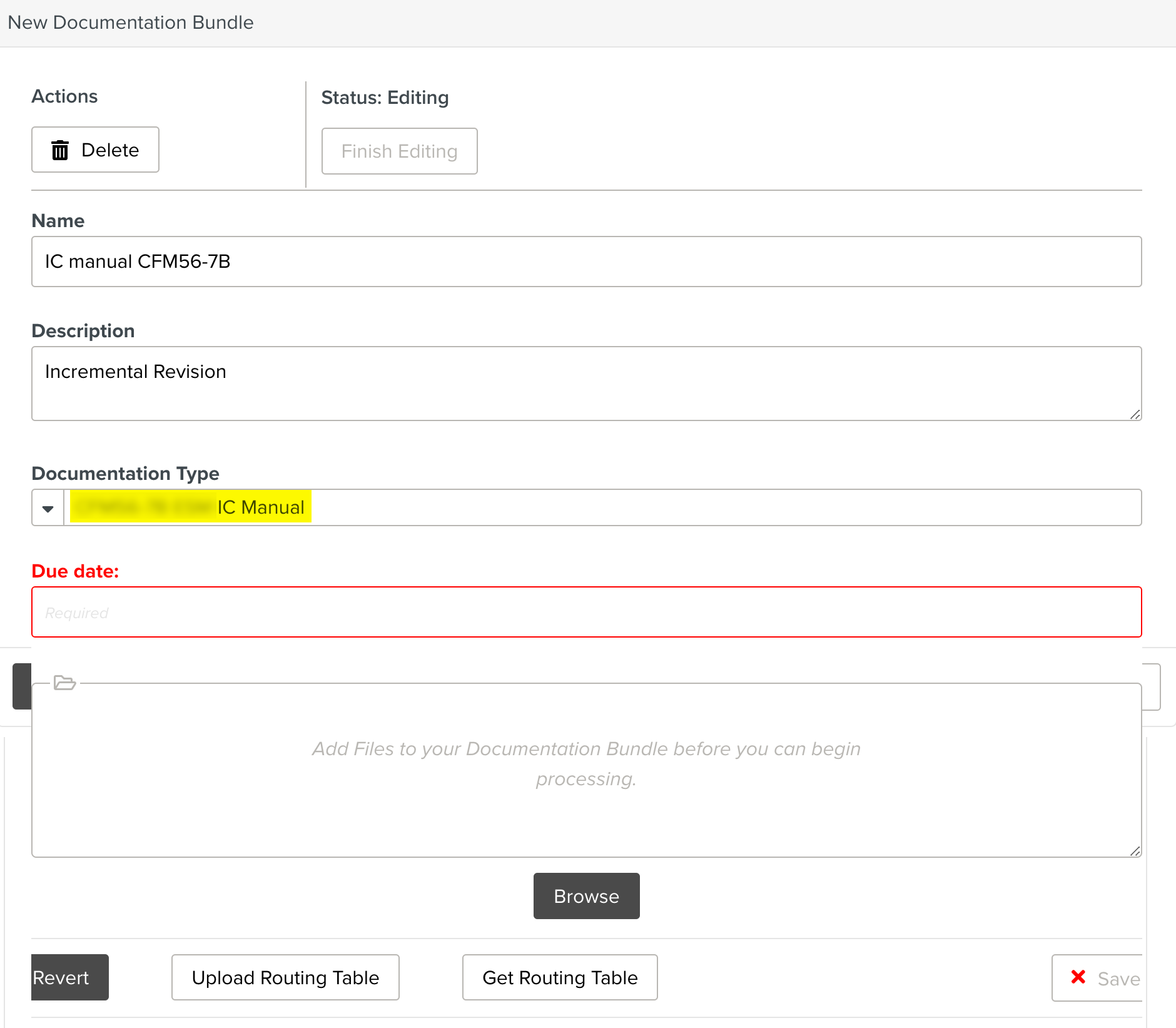Click the Add Files placeholder drop area
1176x1028 pixels.
pos(586,764)
